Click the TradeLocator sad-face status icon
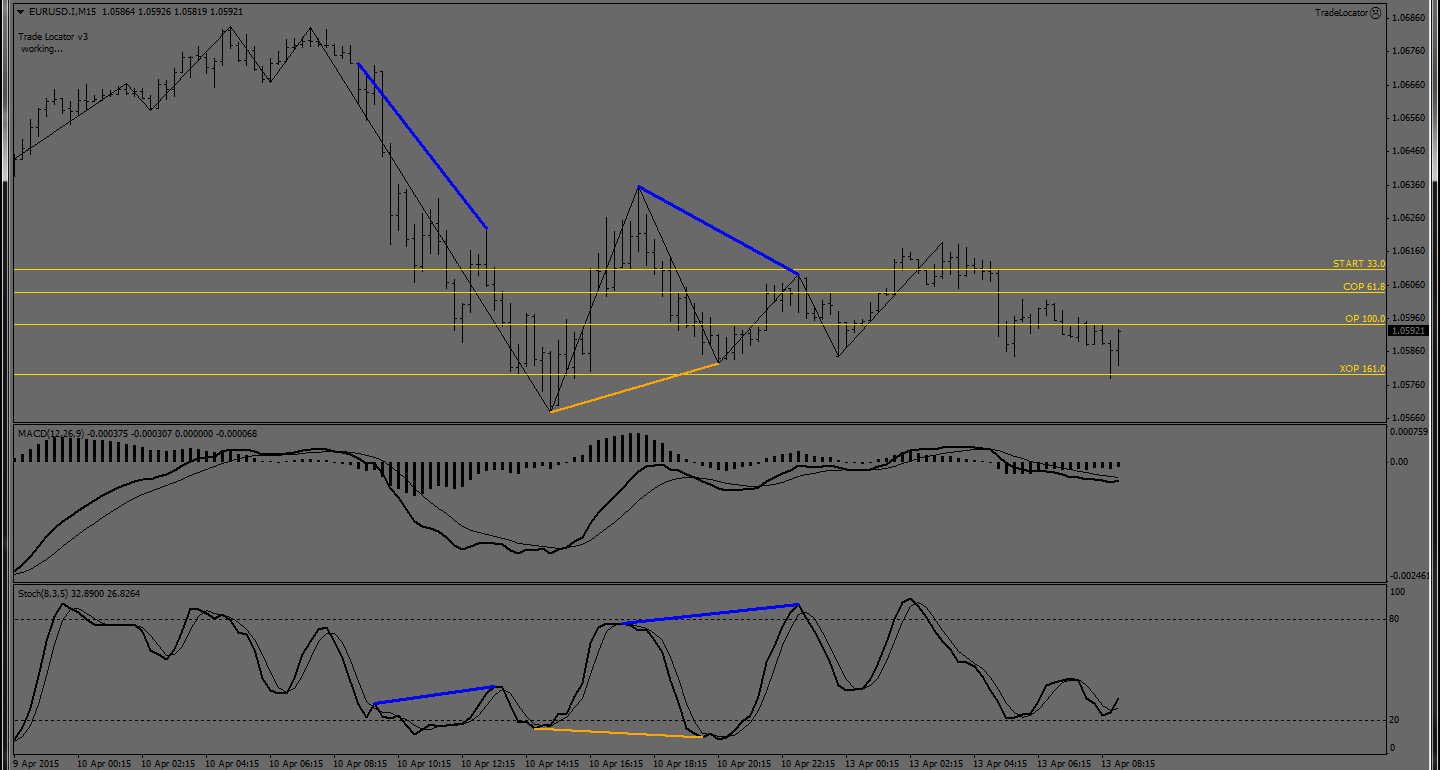Image resolution: width=1440 pixels, height=770 pixels. pos(1375,12)
